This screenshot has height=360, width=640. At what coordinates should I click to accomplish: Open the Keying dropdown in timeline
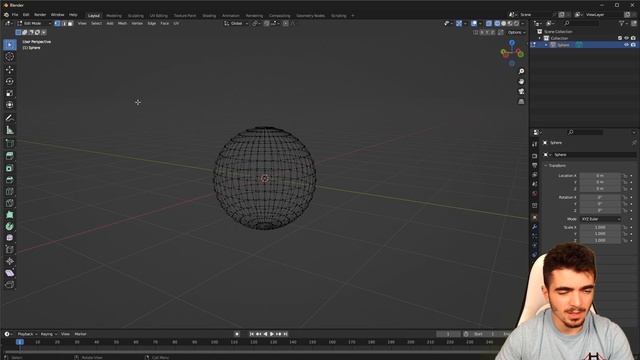pyautogui.click(x=48, y=334)
